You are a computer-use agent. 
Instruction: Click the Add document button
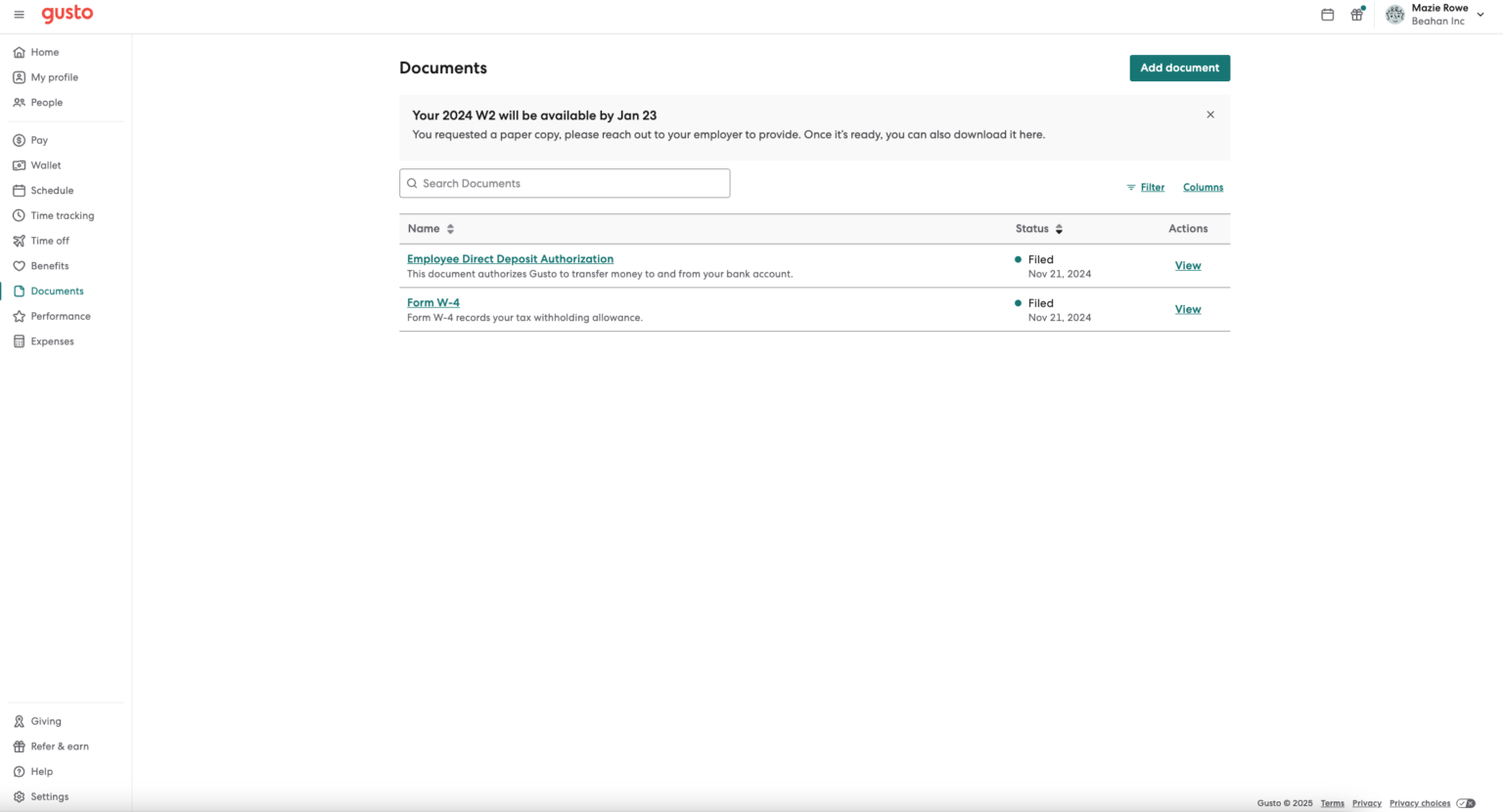(1179, 68)
